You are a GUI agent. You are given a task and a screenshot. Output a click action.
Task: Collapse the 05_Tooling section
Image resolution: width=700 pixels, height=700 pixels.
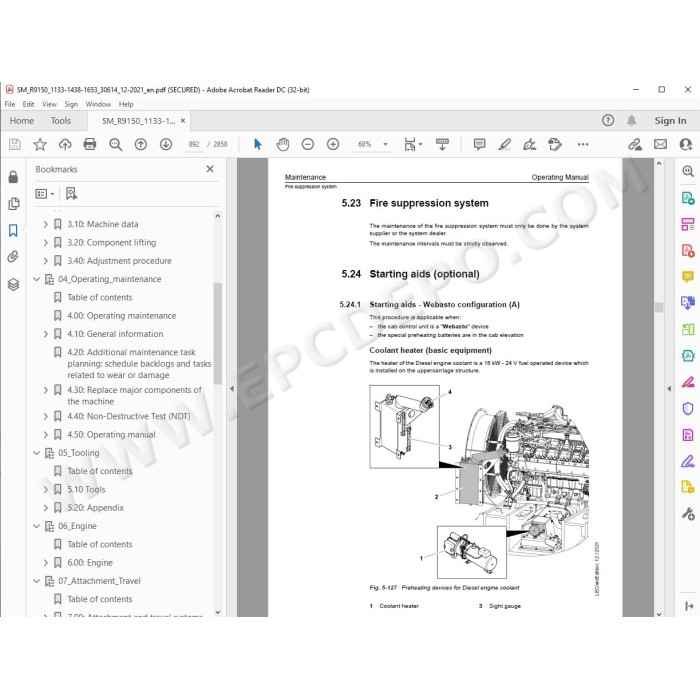[x=37, y=453]
